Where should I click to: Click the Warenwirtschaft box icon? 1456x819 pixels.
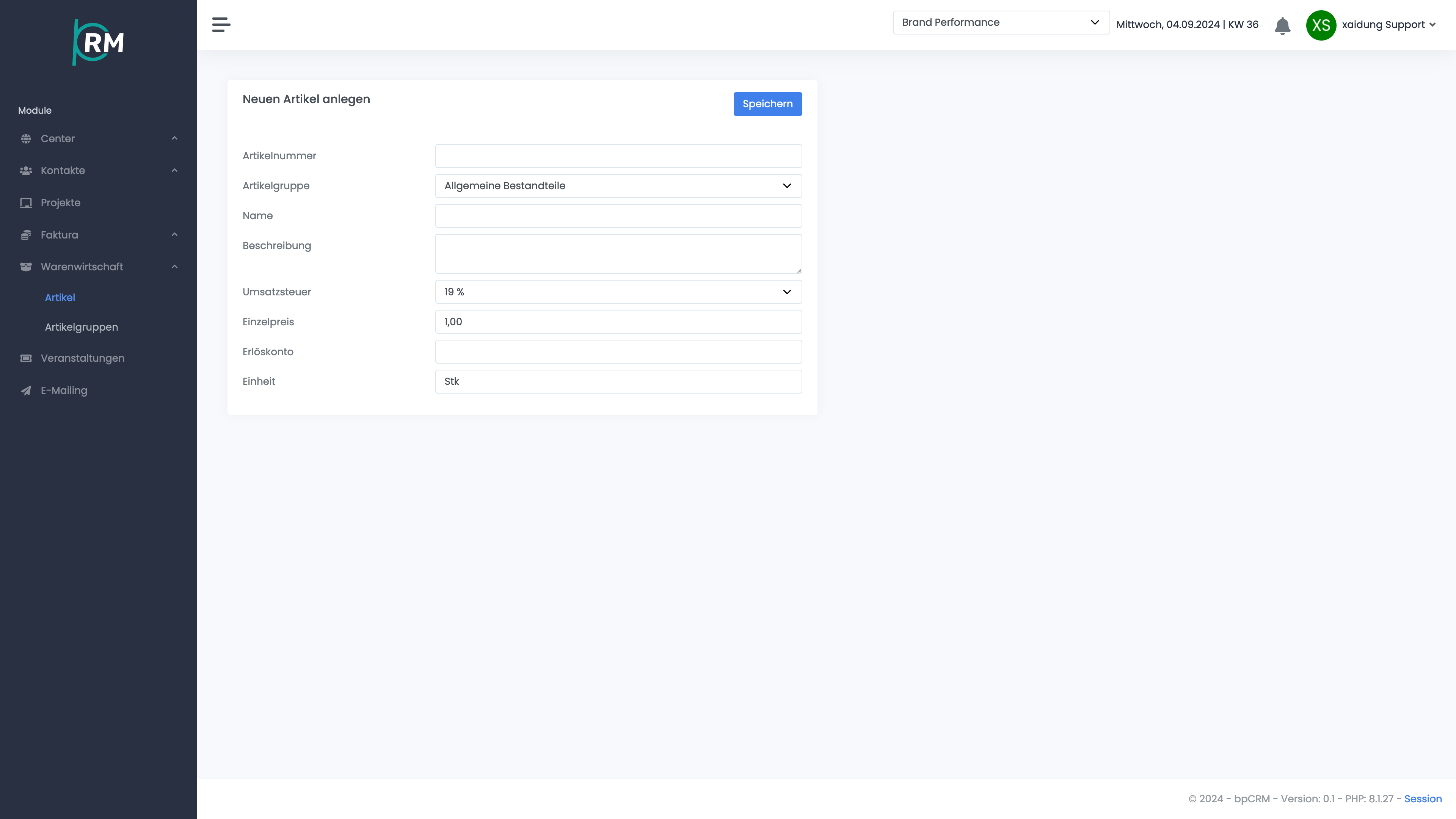tap(26, 267)
